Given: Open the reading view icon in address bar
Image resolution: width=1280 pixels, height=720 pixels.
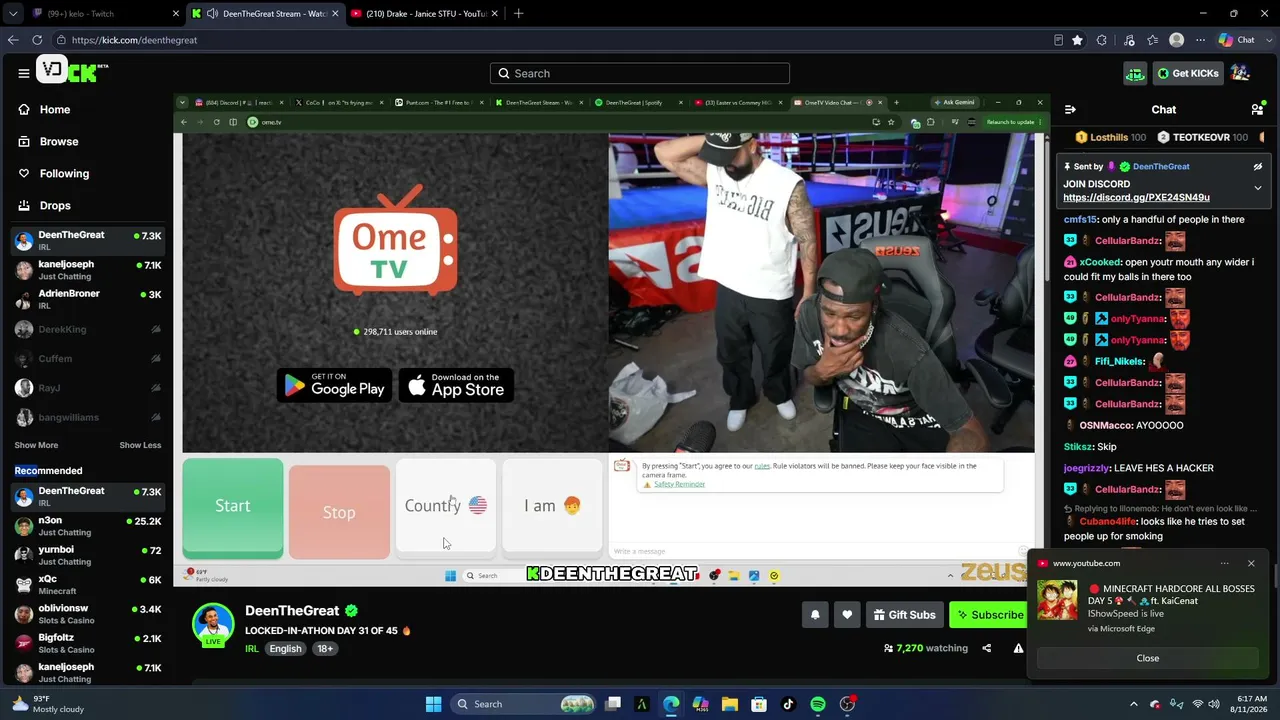Looking at the screenshot, I should click(1058, 40).
